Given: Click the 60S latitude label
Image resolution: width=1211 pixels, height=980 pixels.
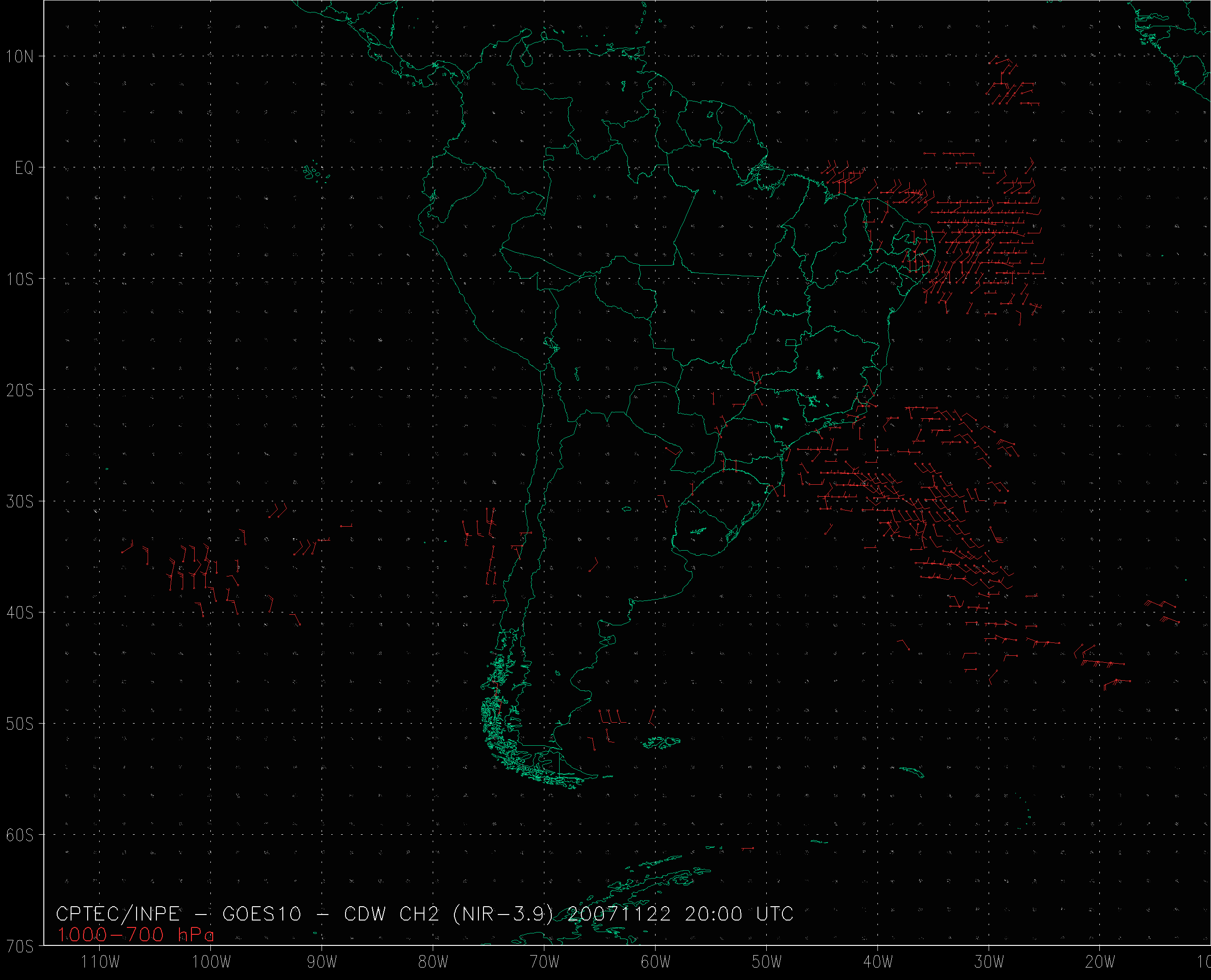Looking at the screenshot, I should (x=20, y=836).
